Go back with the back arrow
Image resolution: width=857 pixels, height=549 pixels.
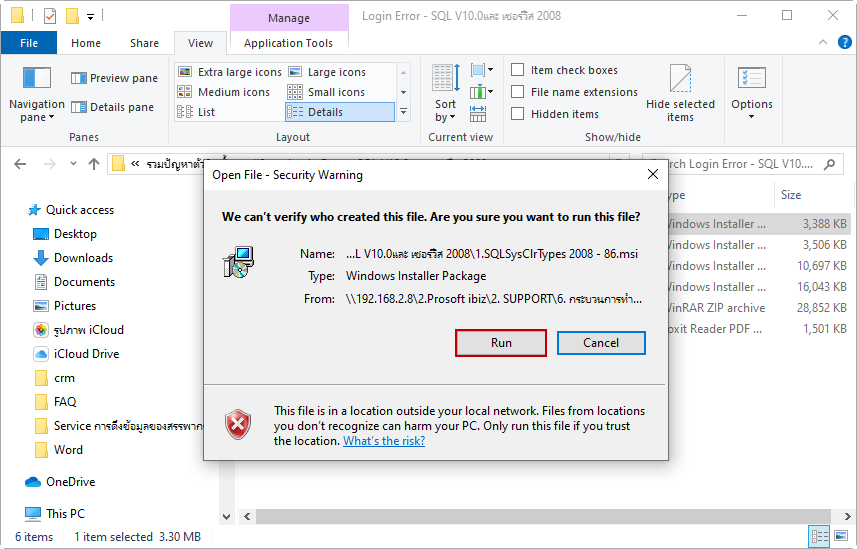pyautogui.click(x=20, y=164)
